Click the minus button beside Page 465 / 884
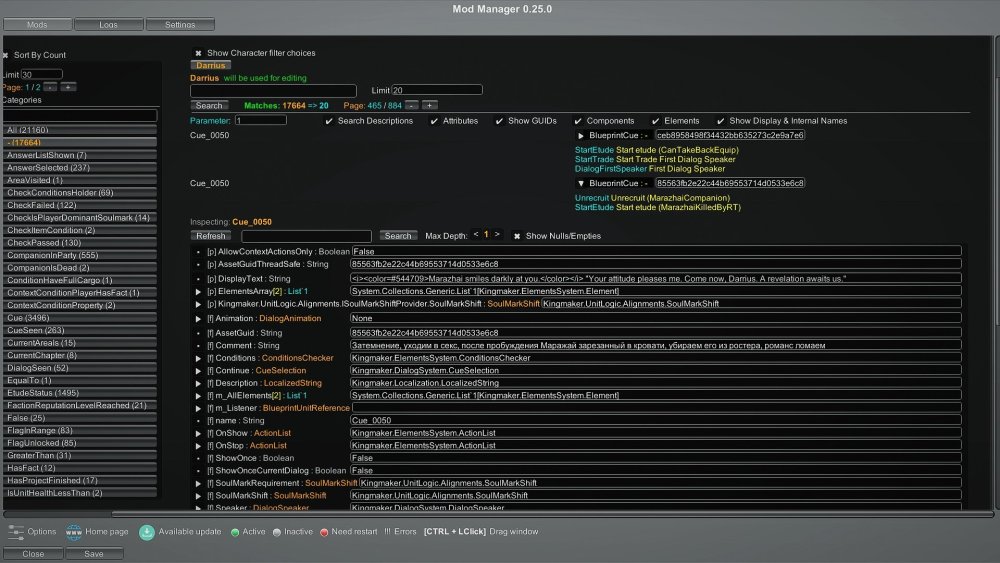The width and height of the screenshot is (1000, 563). (410, 105)
